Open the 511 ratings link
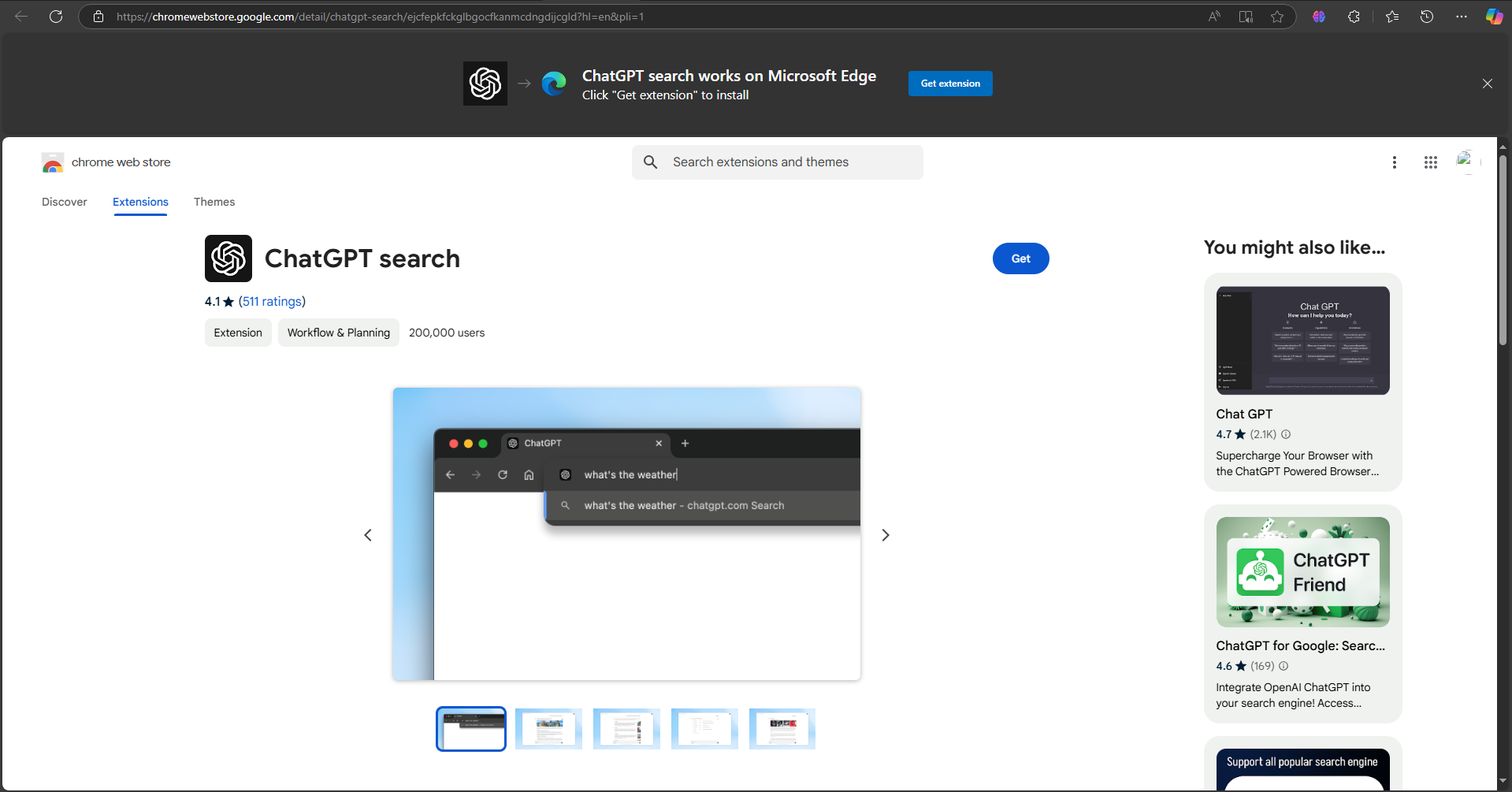 [x=272, y=301]
